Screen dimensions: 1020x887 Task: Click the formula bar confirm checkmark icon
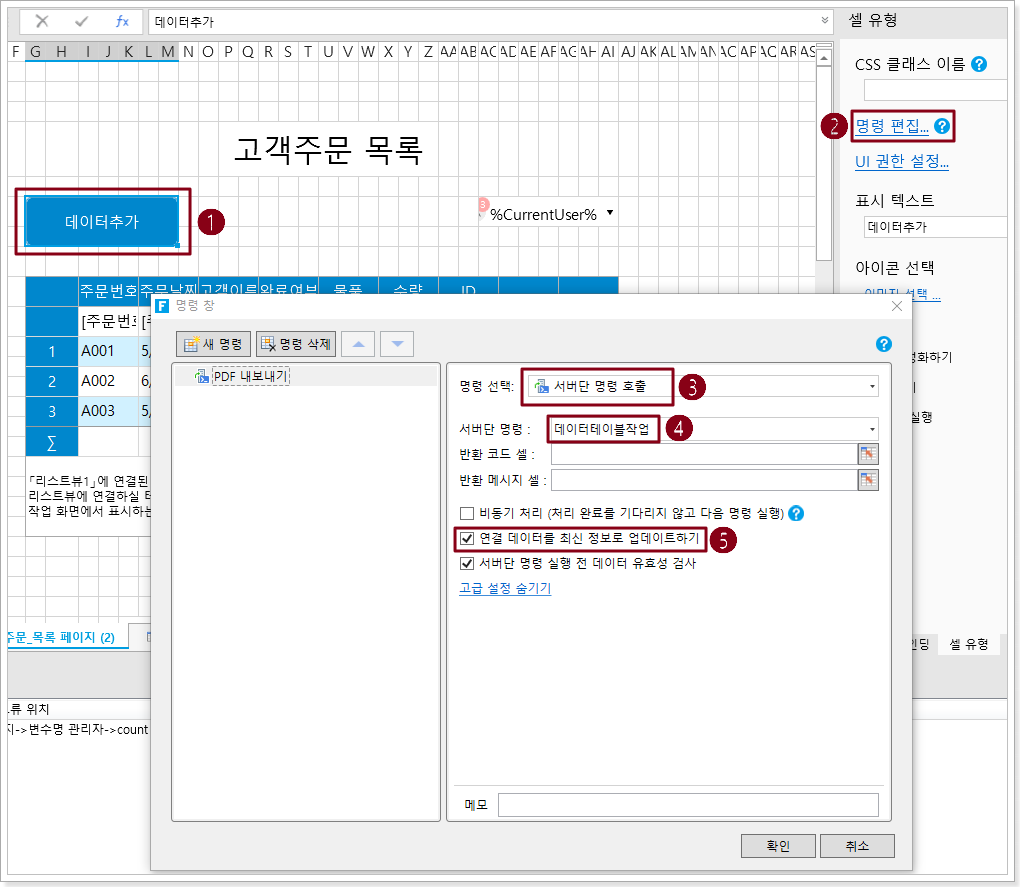82,21
